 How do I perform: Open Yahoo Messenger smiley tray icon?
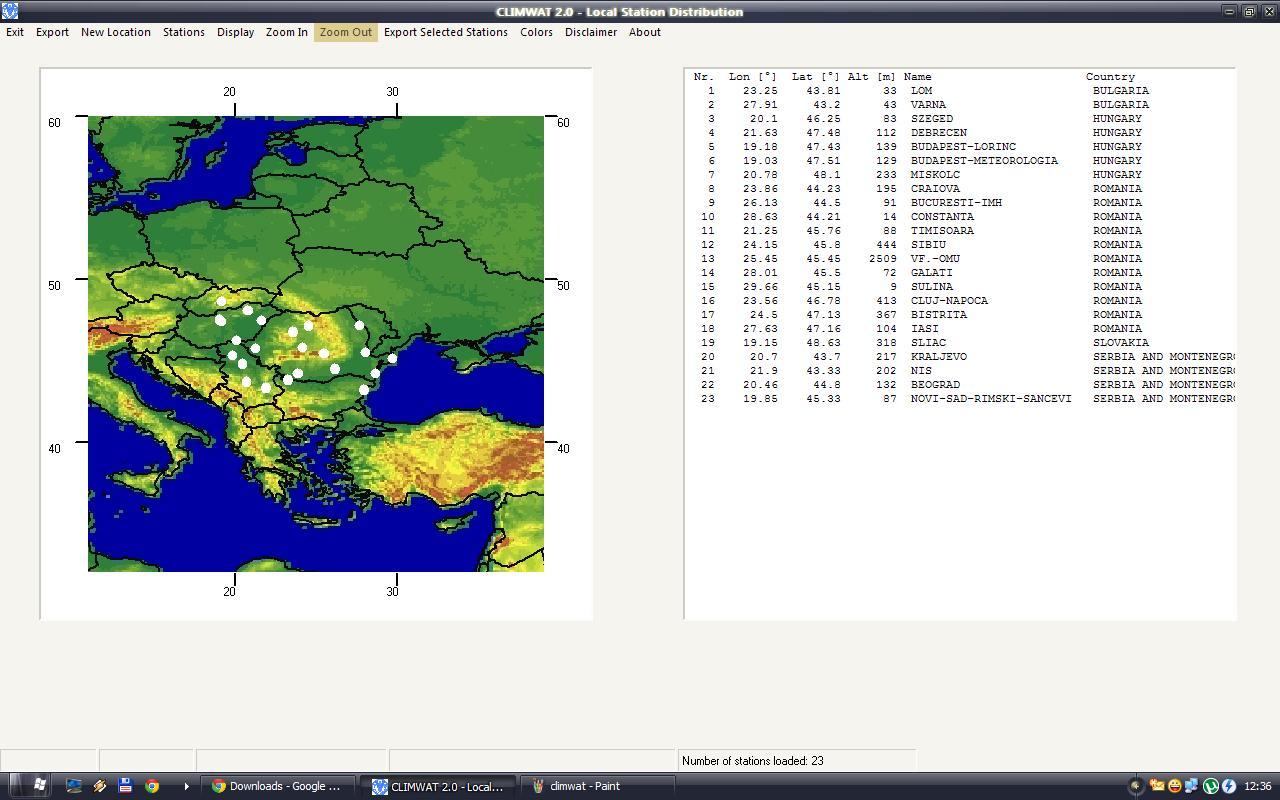coord(1175,786)
